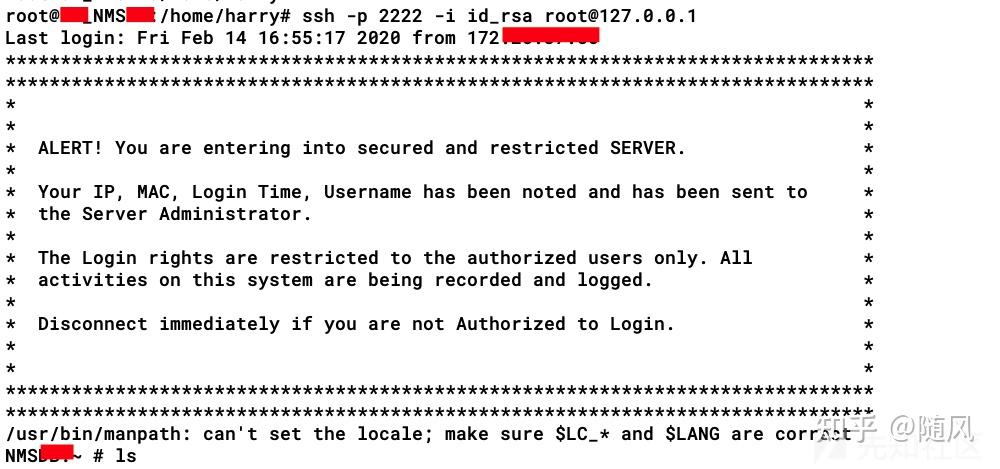Click the ls command at bottom prompt
This screenshot has width=1000, height=469.
coord(126,456)
